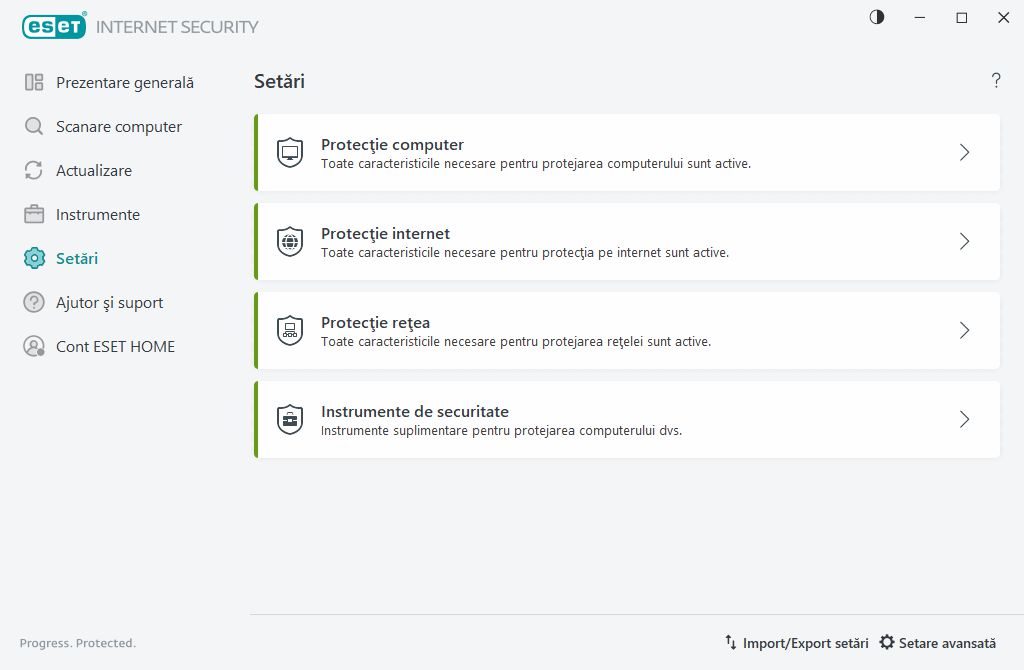Open Setare avansată
Screen dimensions: 1024x670
[938, 642]
